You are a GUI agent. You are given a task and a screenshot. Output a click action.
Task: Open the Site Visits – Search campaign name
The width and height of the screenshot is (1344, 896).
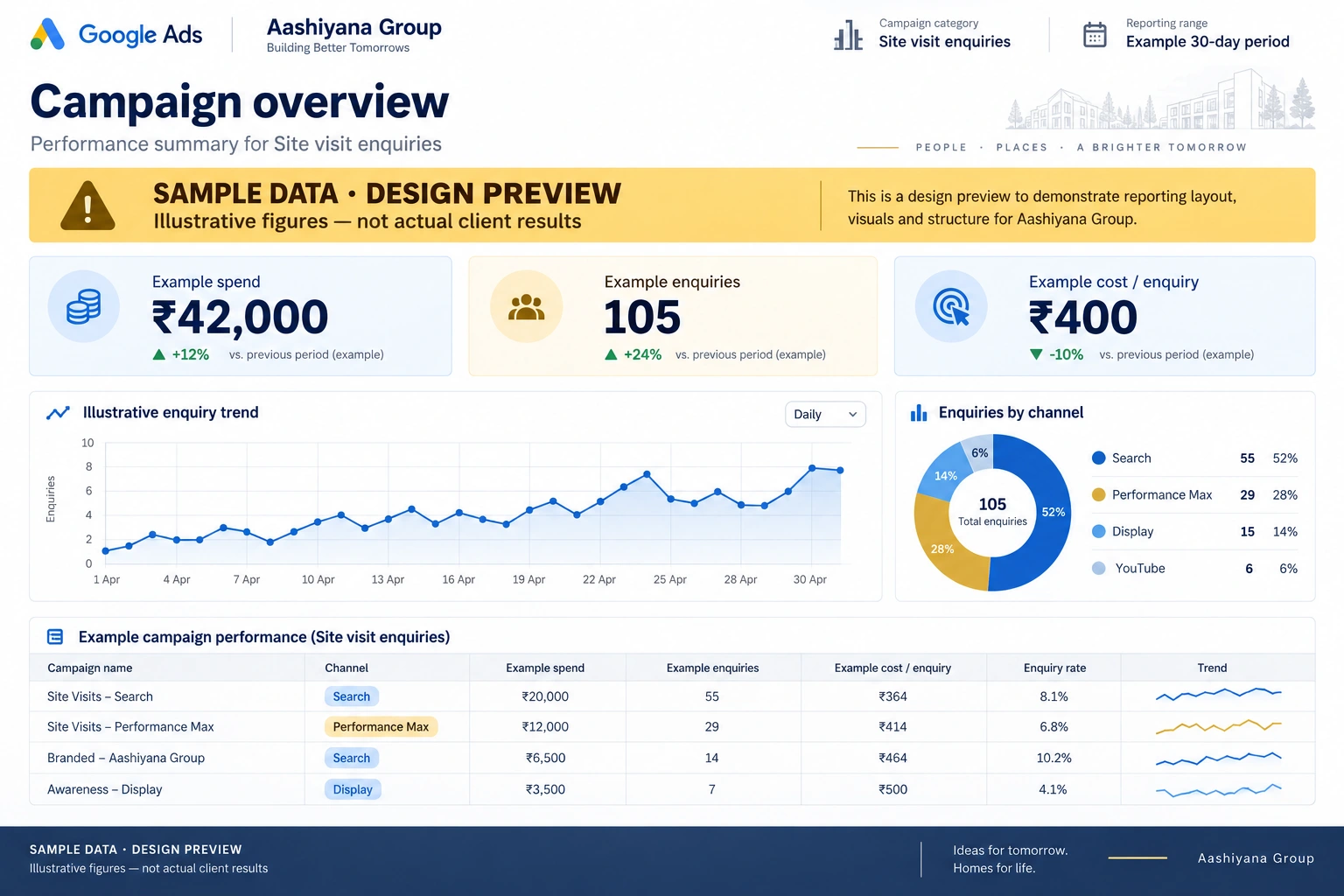(100, 696)
